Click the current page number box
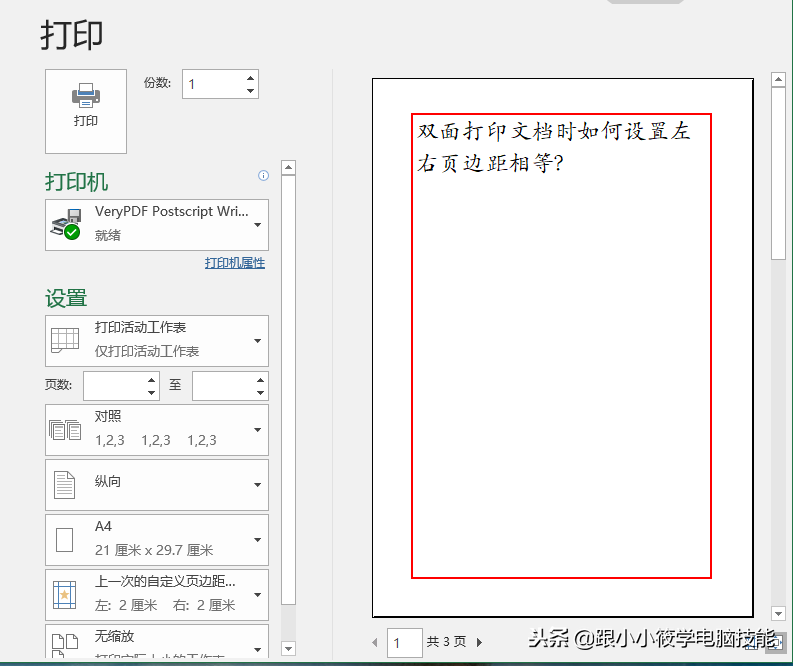This screenshot has height=666, width=793. 404,642
